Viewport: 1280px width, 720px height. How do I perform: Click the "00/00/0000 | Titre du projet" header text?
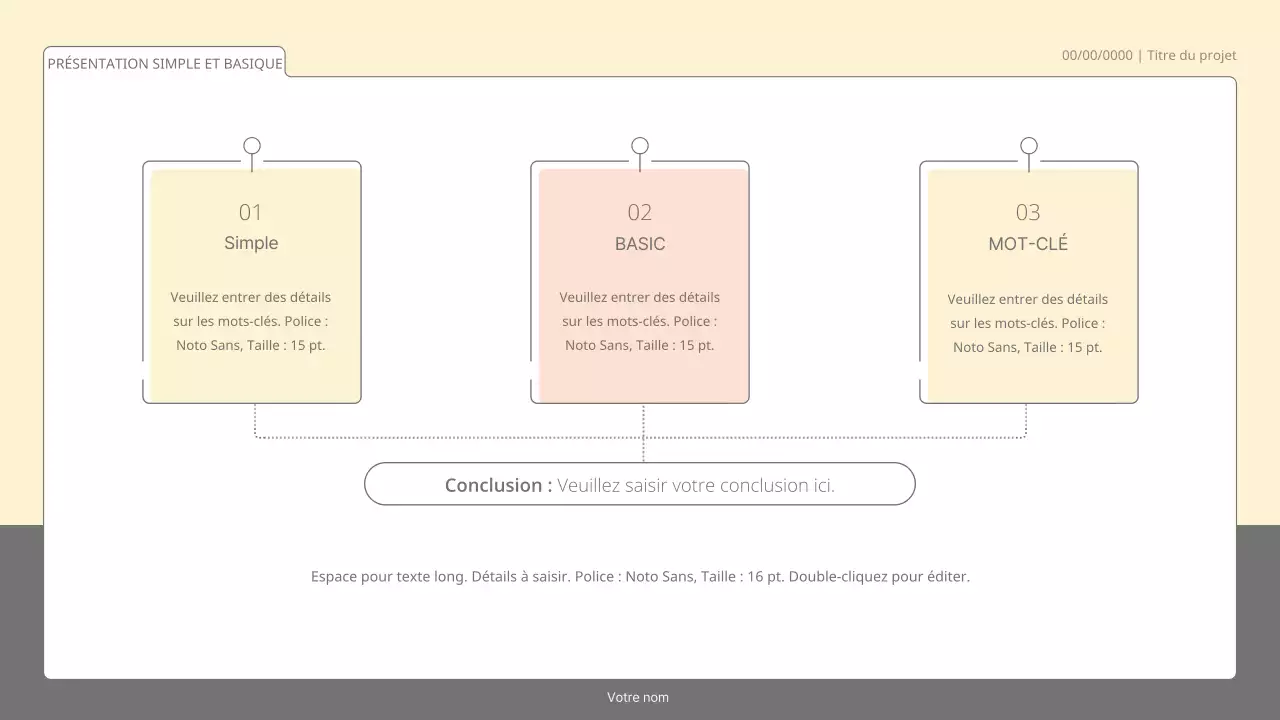[1149, 55]
